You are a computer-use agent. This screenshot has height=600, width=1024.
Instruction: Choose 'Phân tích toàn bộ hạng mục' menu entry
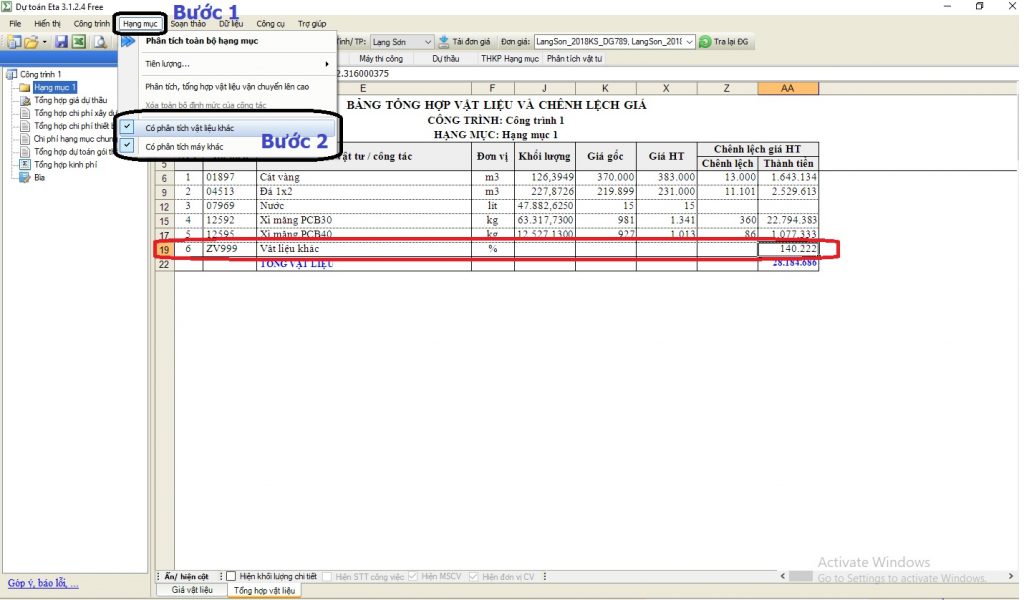(x=201, y=41)
